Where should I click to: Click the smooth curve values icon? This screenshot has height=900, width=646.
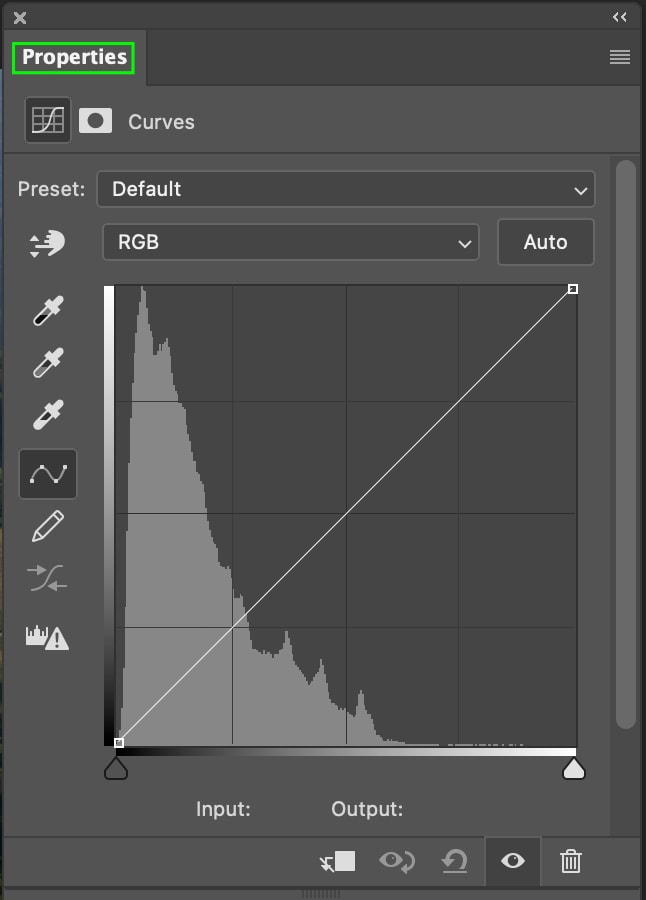pos(47,578)
